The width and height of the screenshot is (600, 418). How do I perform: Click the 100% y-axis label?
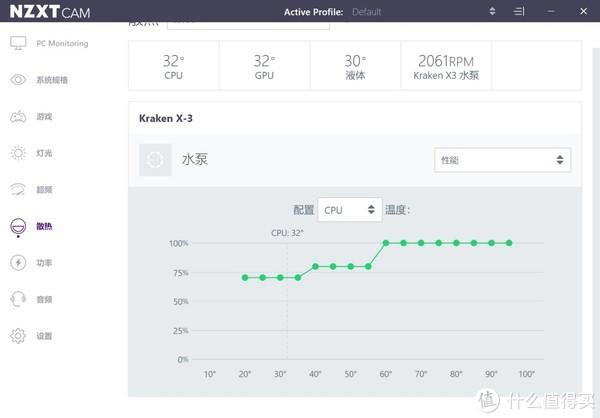tap(179, 243)
